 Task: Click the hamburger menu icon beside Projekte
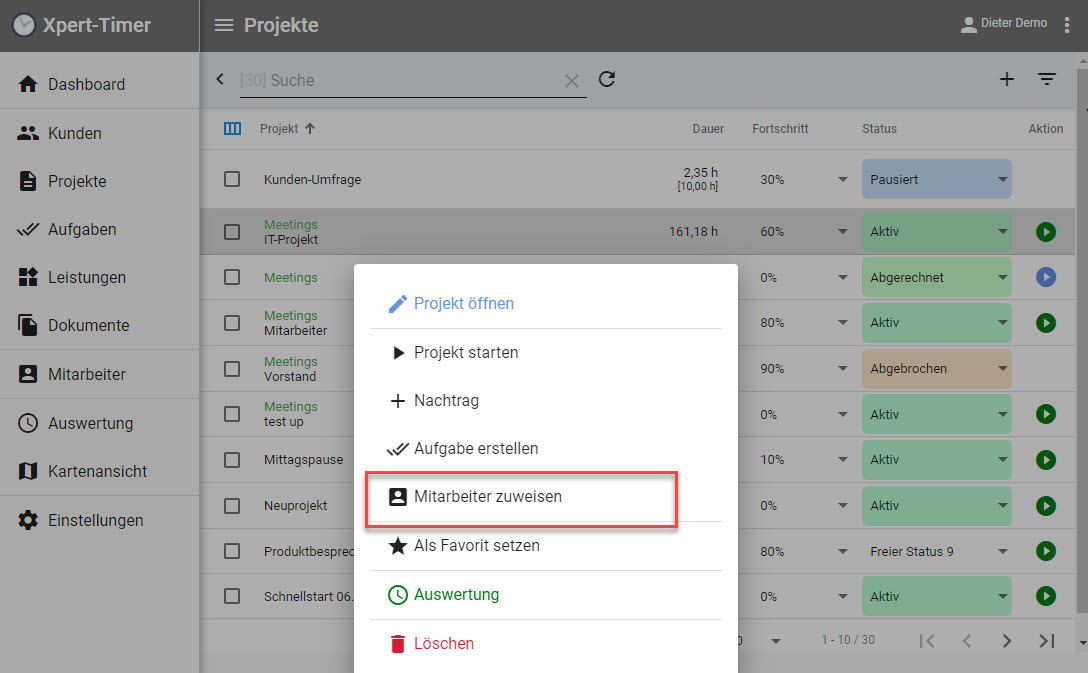click(224, 25)
